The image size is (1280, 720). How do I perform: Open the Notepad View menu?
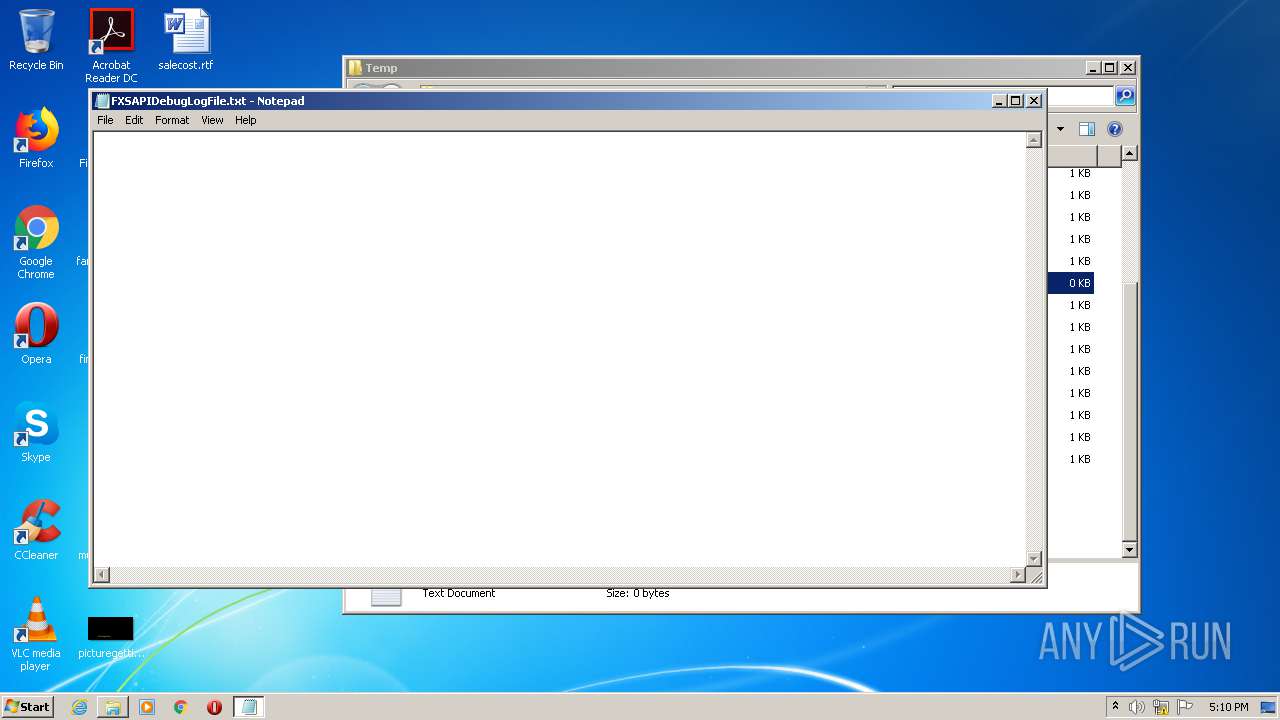[x=212, y=120]
